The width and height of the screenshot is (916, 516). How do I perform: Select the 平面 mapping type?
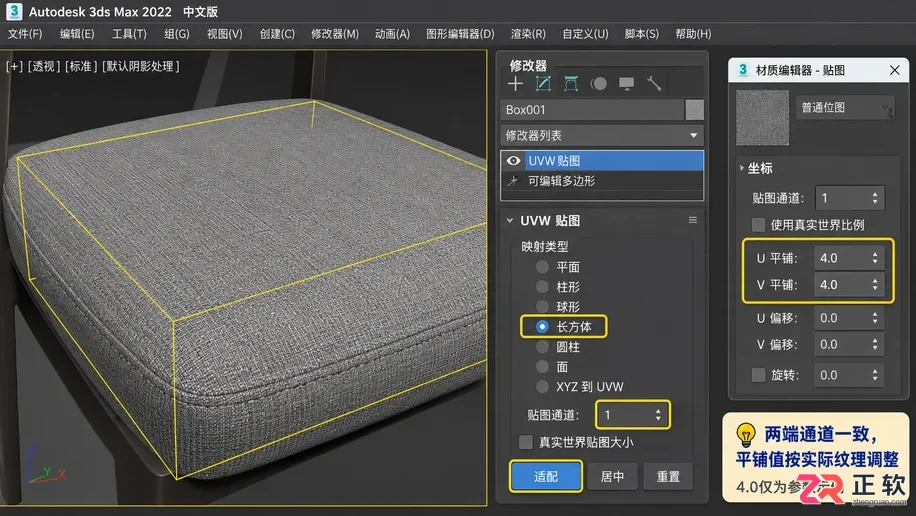[x=542, y=267]
